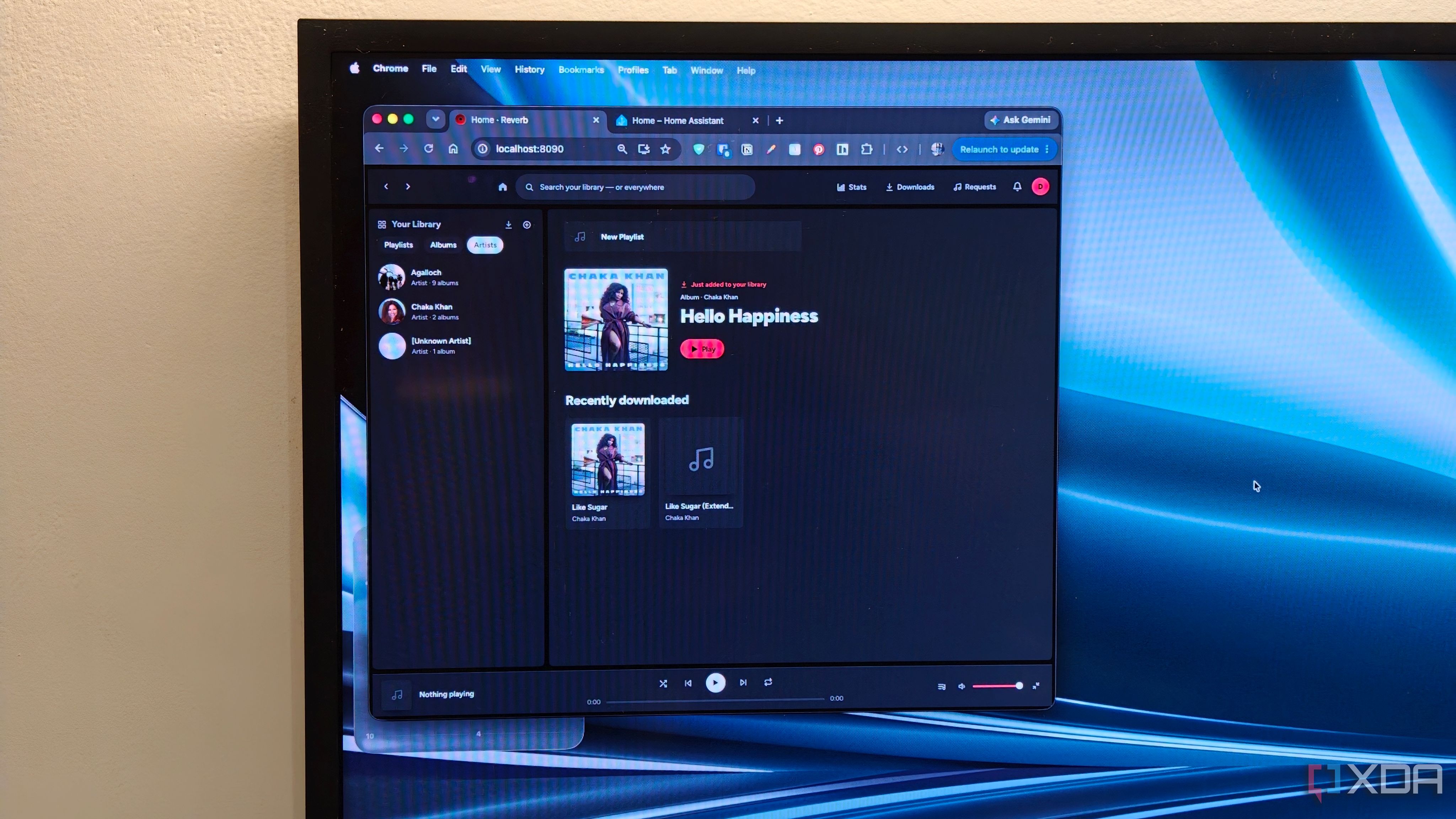Click the pencil extension icon

(770, 149)
